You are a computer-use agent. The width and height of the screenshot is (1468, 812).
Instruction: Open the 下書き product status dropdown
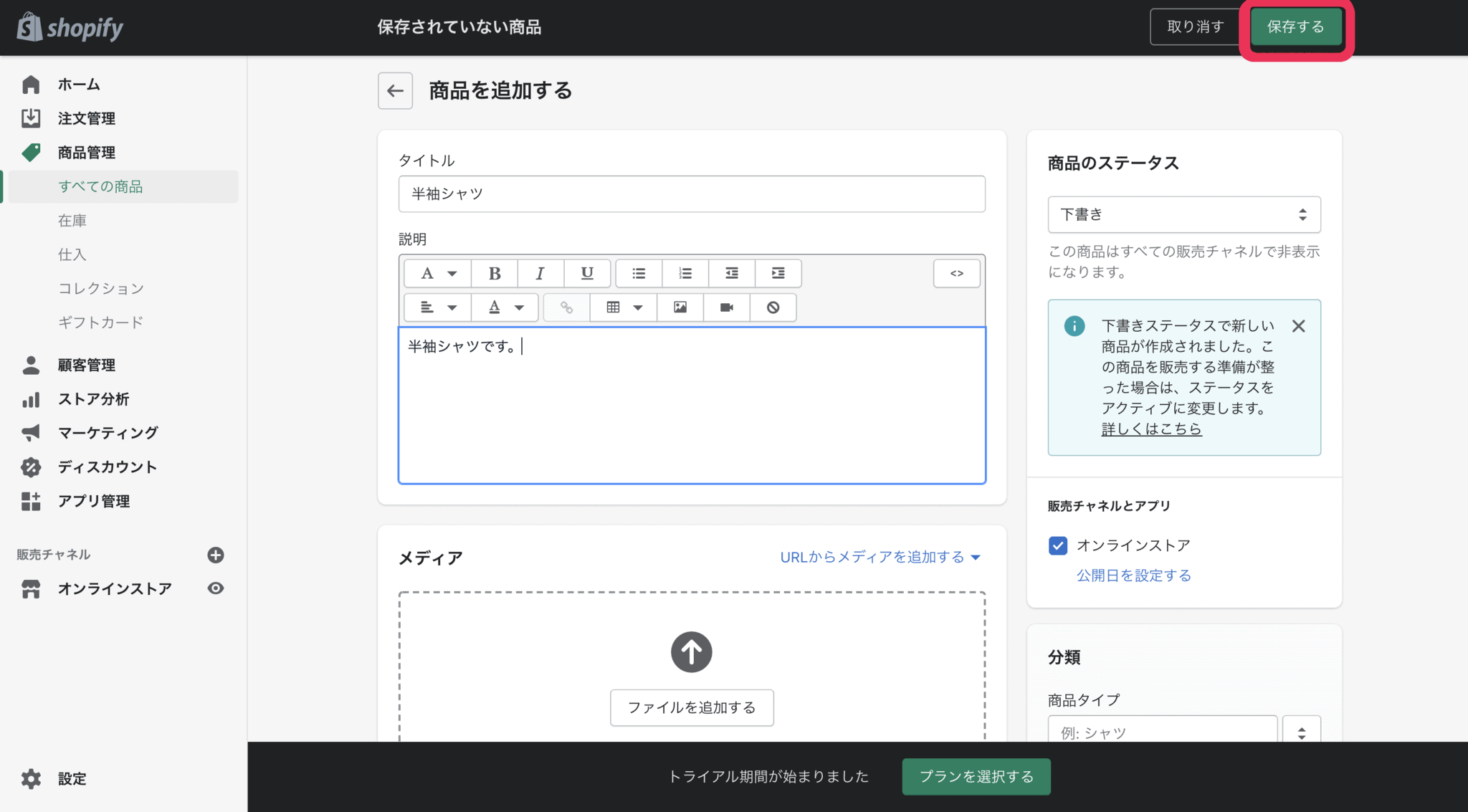(1183, 214)
